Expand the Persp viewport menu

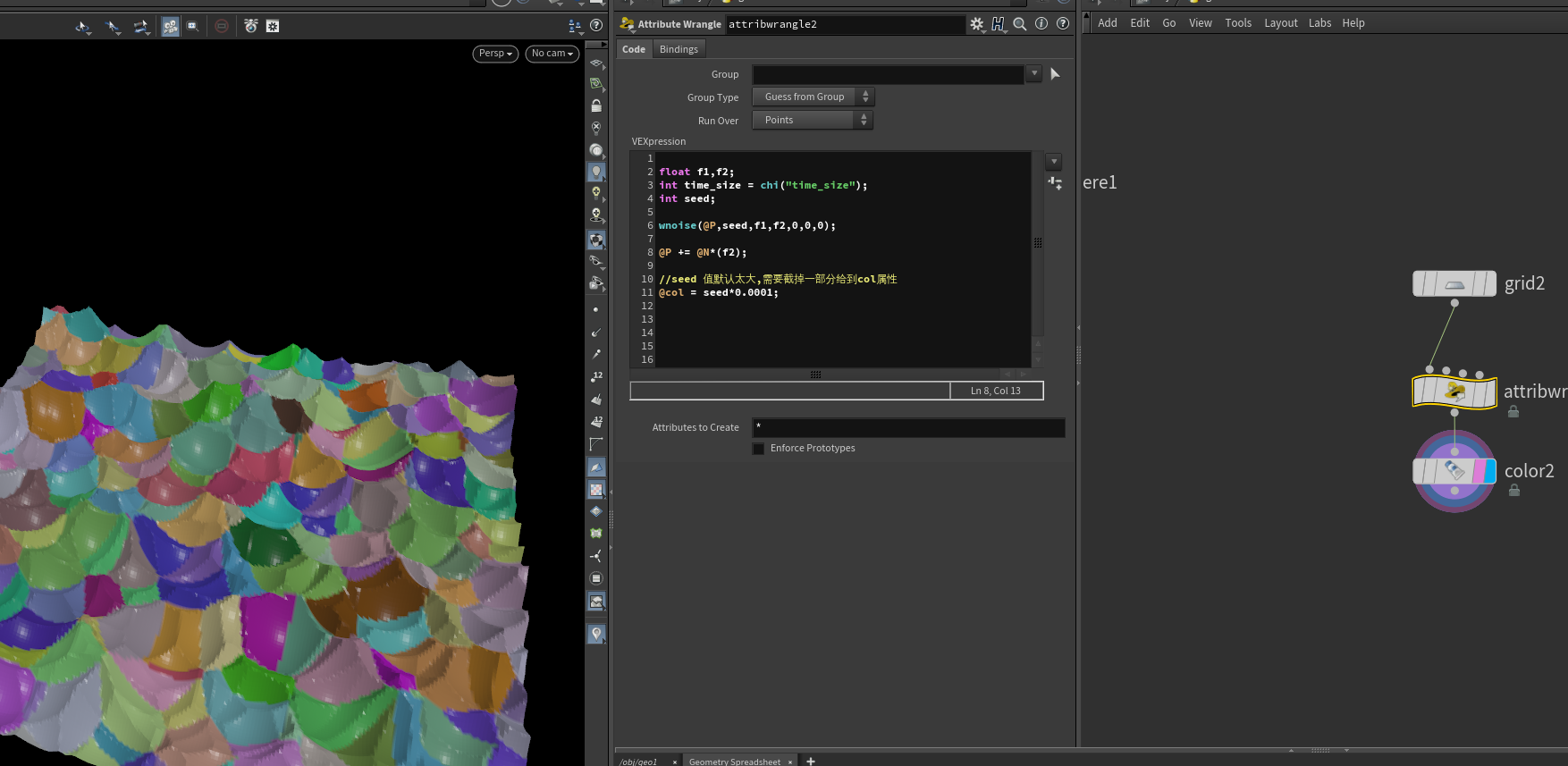(x=495, y=54)
